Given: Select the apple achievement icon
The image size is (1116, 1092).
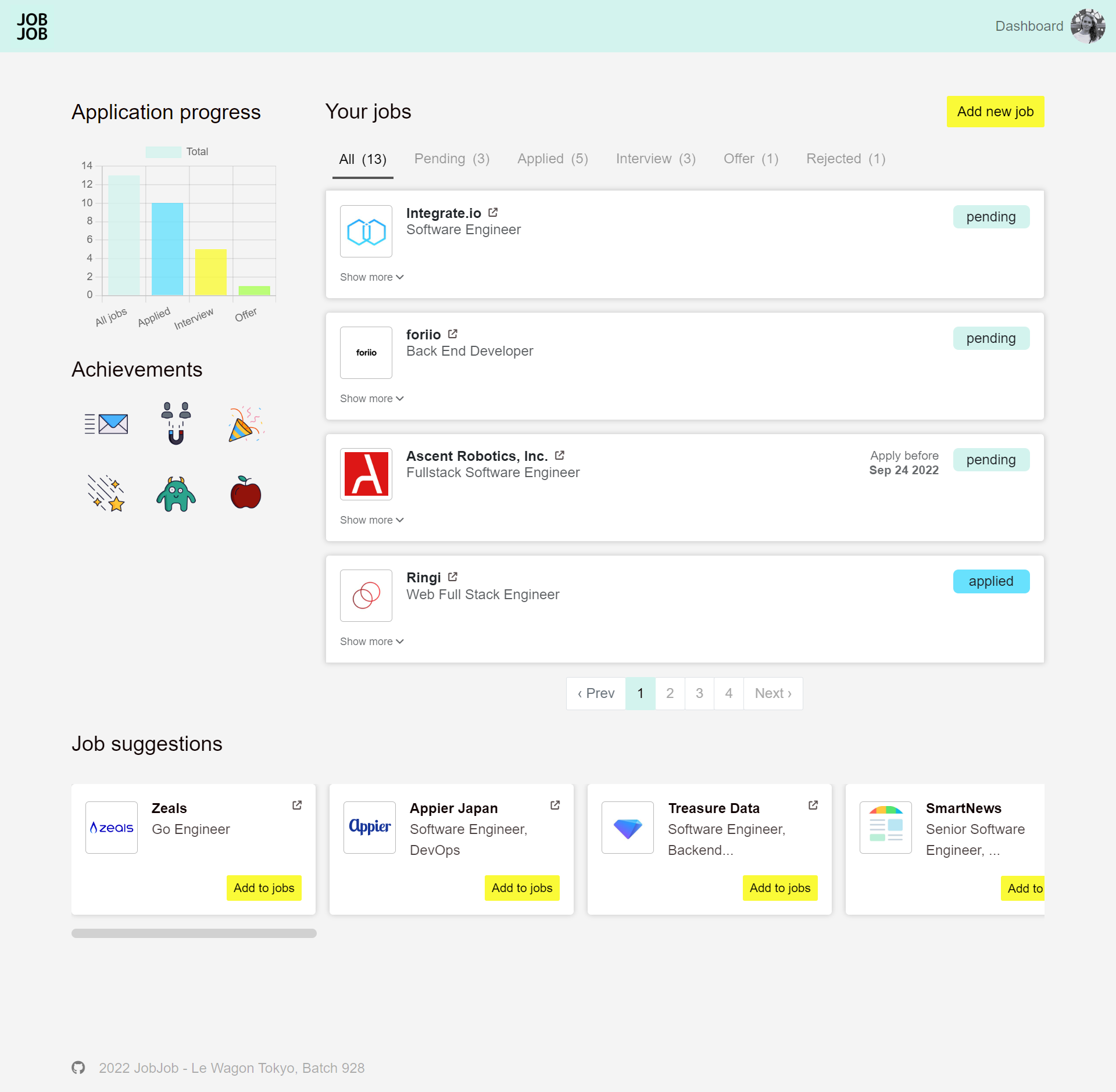Looking at the screenshot, I should pyautogui.click(x=246, y=493).
